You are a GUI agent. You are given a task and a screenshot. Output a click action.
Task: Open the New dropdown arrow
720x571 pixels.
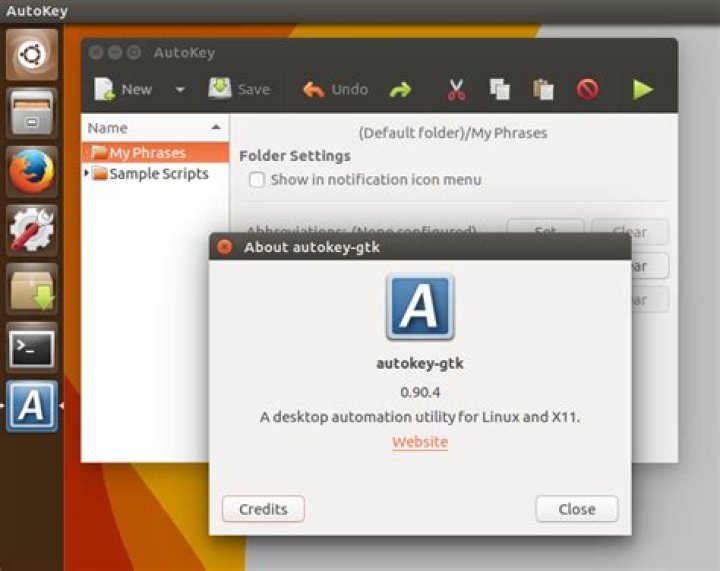click(180, 90)
